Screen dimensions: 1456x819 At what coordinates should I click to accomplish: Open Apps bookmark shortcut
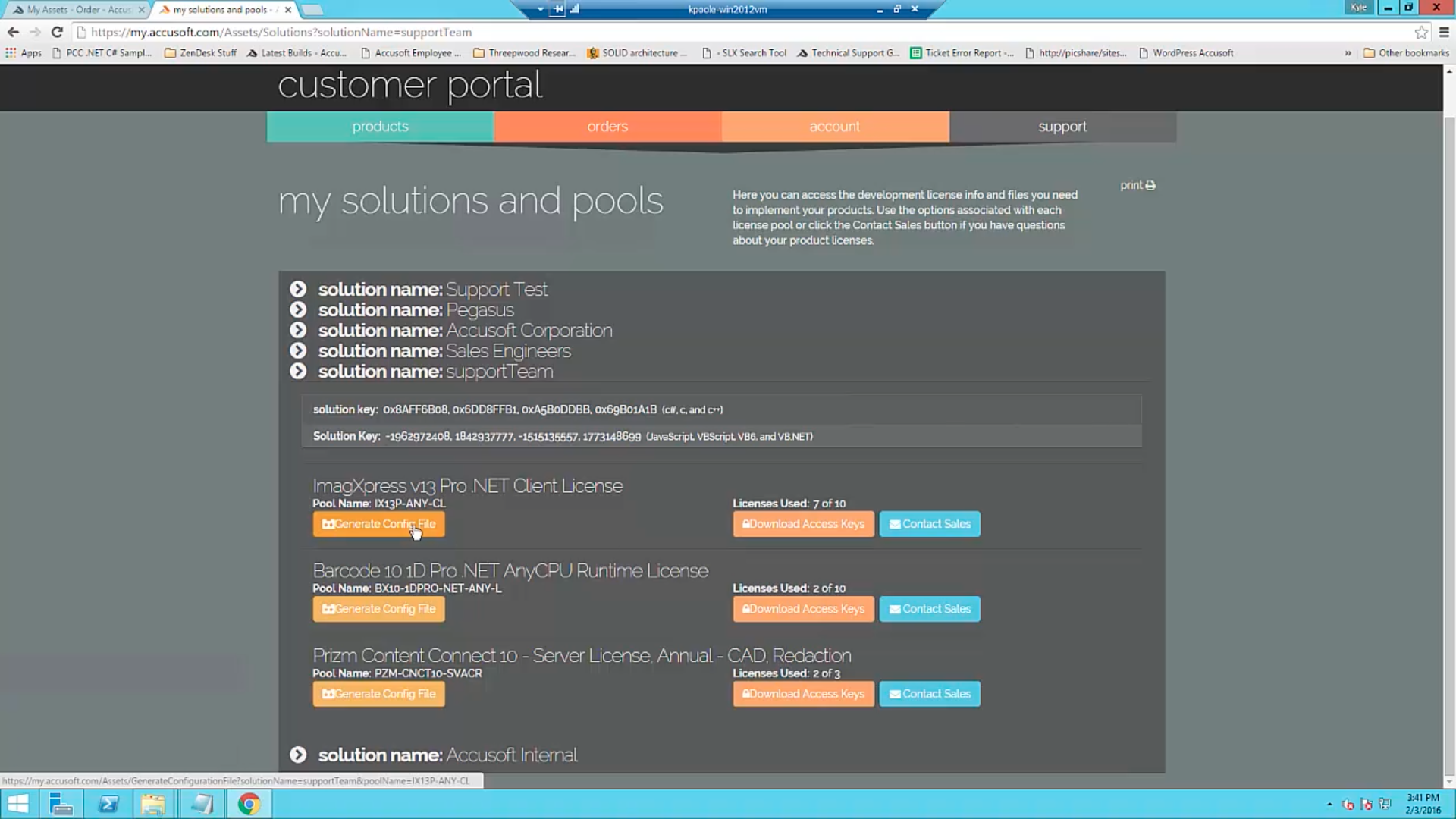(24, 53)
